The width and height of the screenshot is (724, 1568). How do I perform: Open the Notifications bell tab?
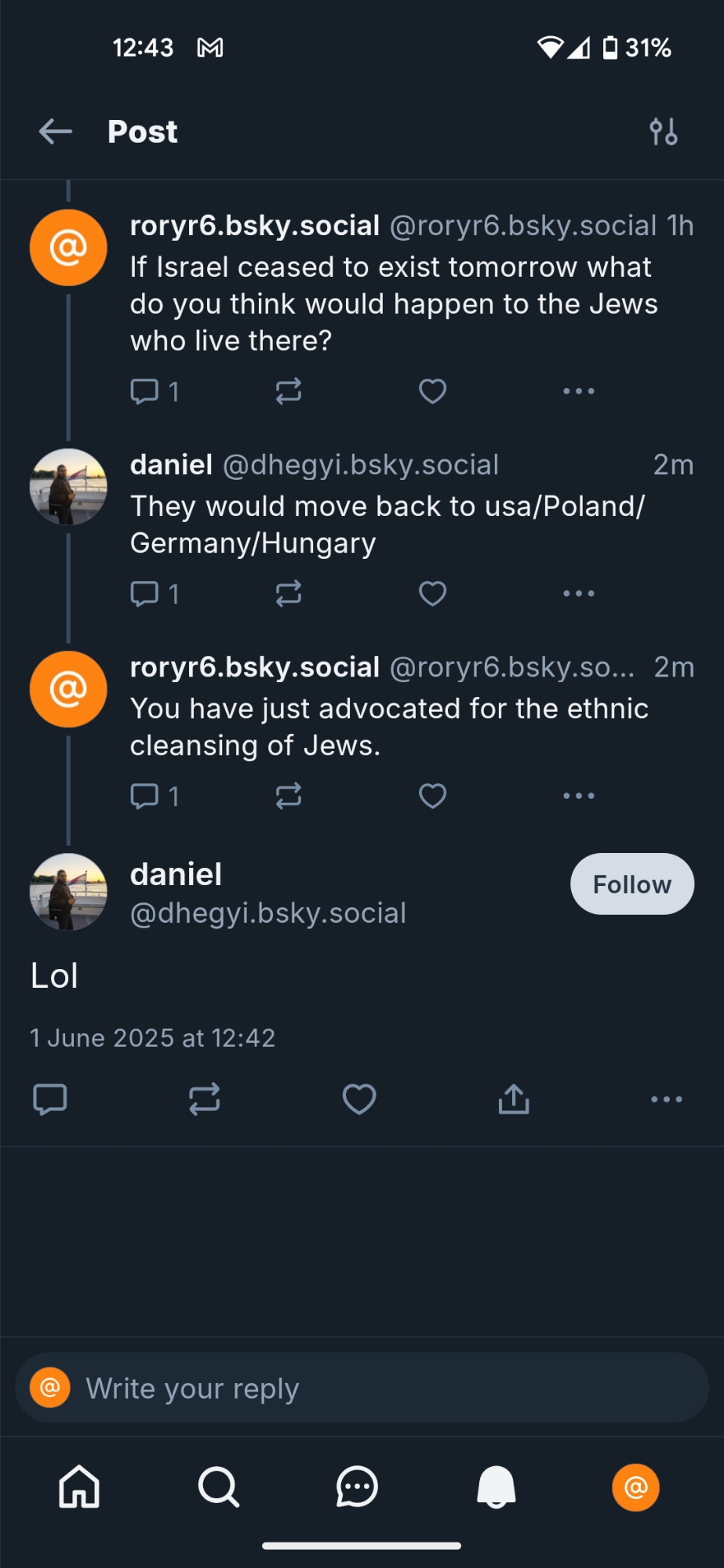pos(497,1486)
